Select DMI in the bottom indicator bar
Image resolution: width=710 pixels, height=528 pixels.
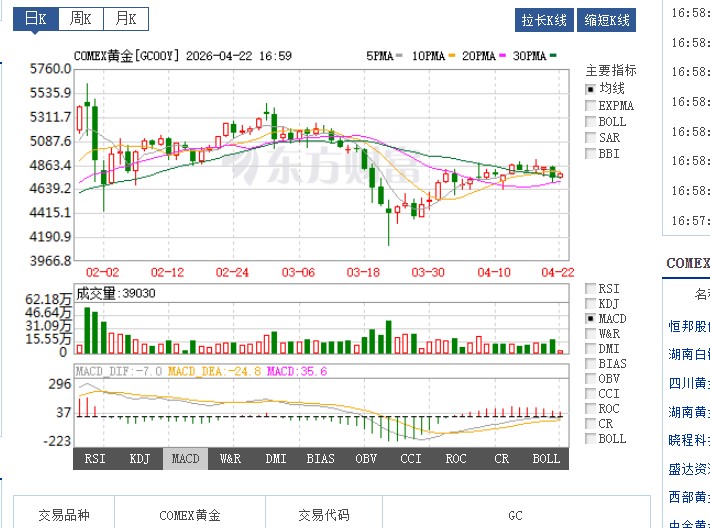click(275, 459)
